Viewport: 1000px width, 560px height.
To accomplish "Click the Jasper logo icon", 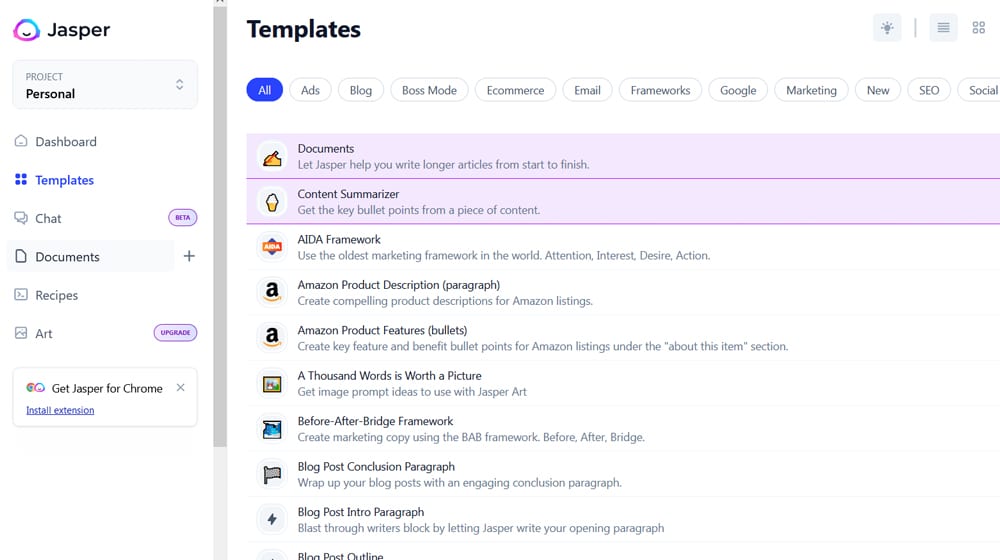I will tap(27, 30).
